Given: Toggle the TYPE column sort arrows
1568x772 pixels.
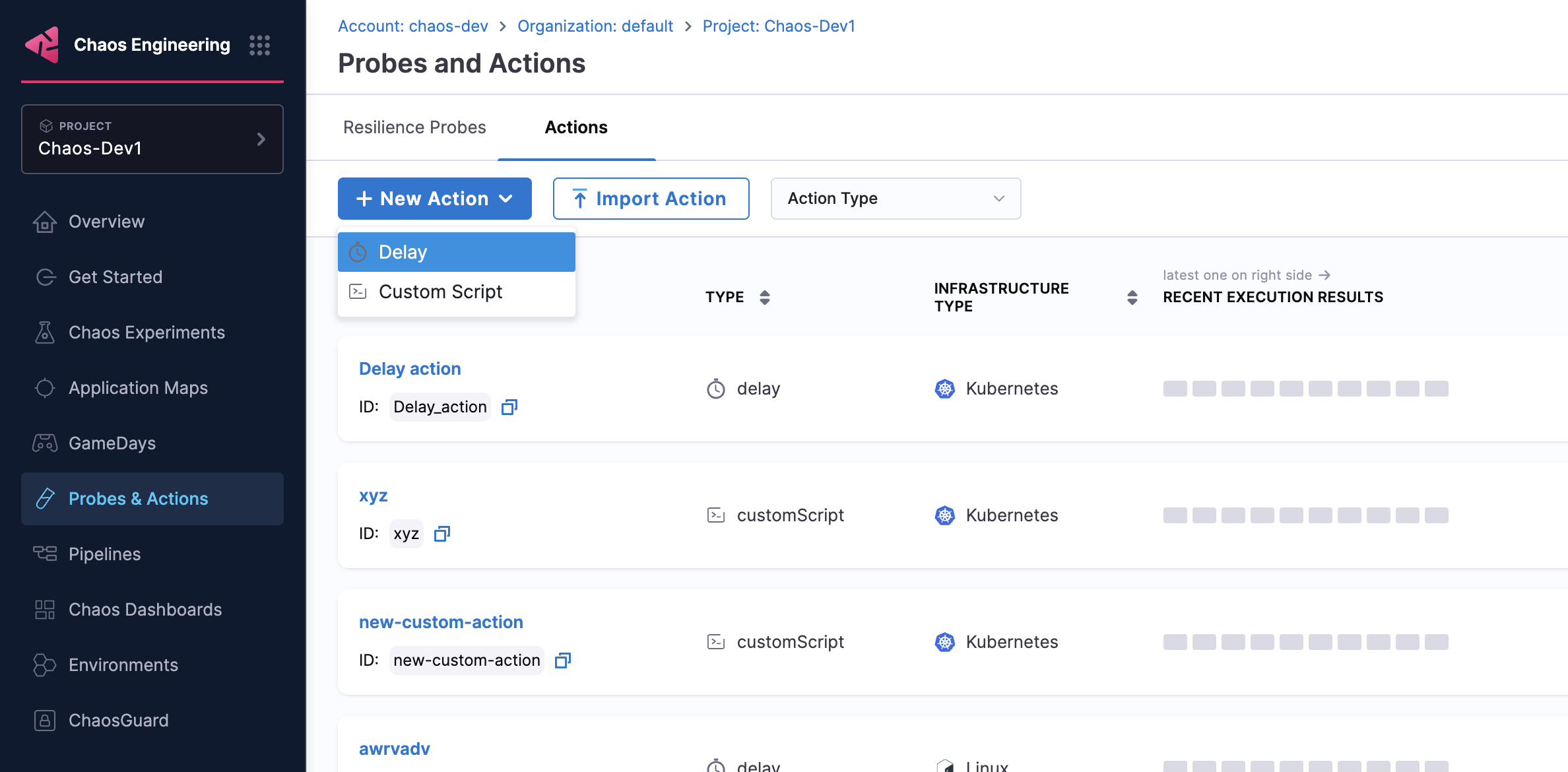Looking at the screenshot, I should click(x=765, y=297).
